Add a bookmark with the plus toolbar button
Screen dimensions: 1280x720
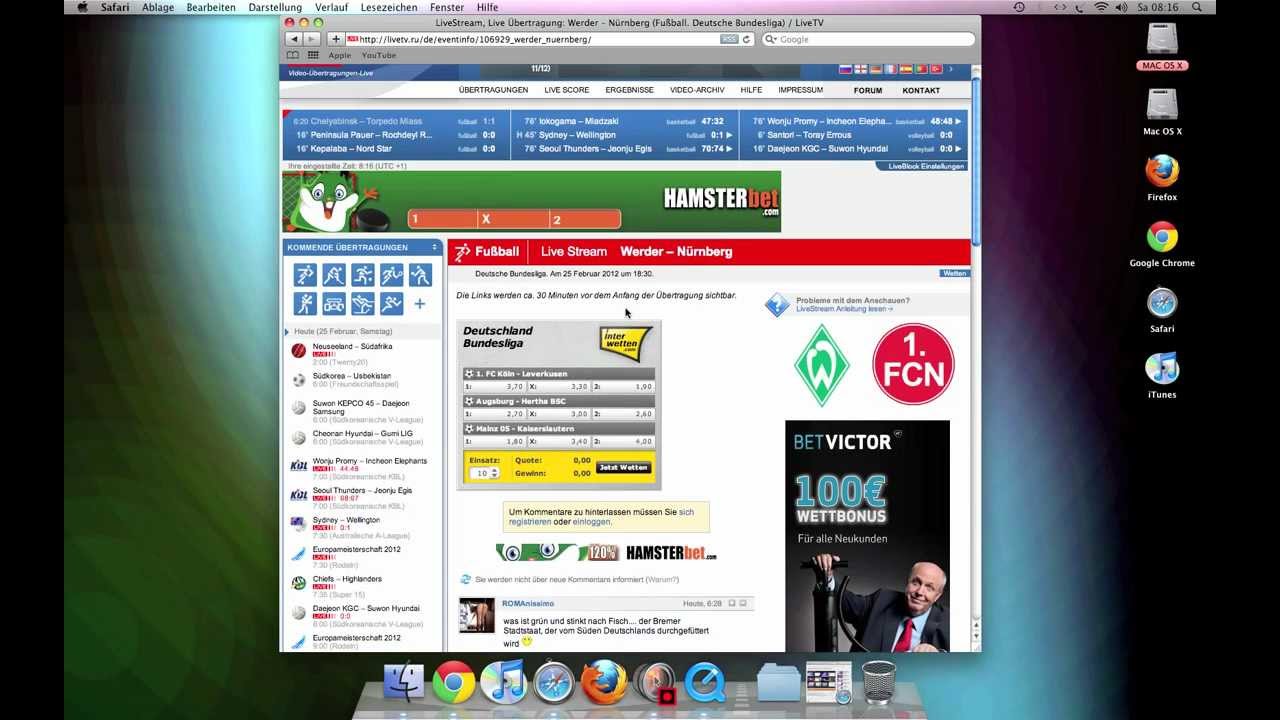(335, 39)
